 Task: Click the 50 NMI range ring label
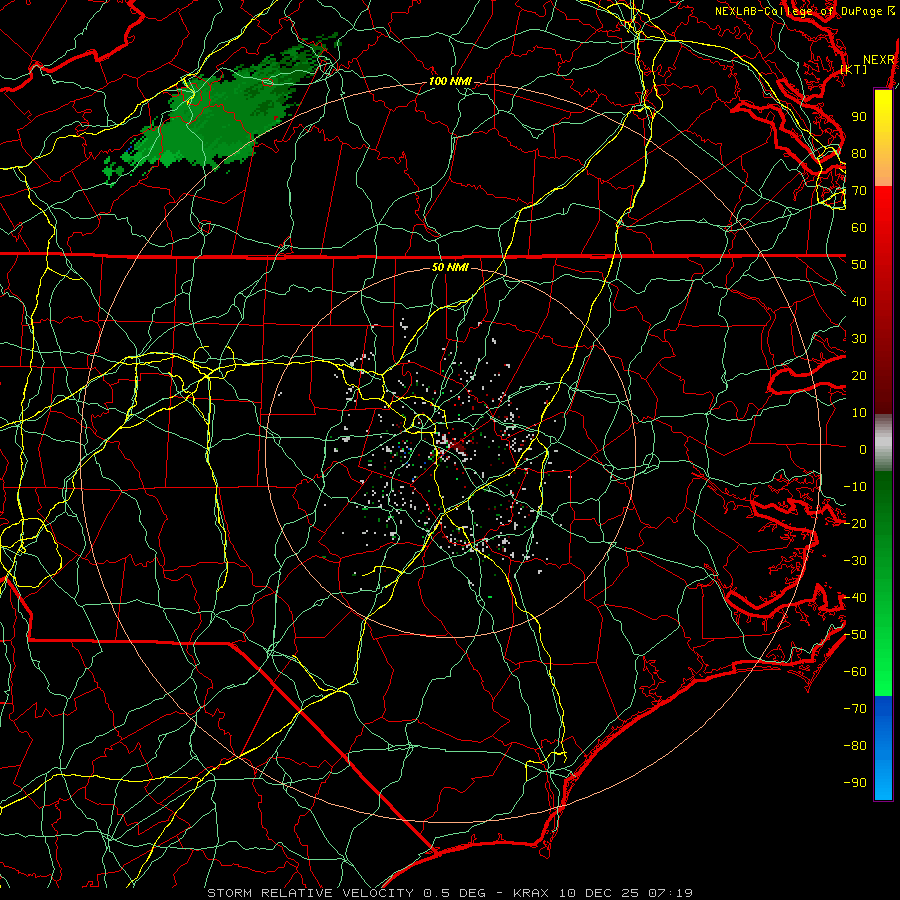[450, 267]
